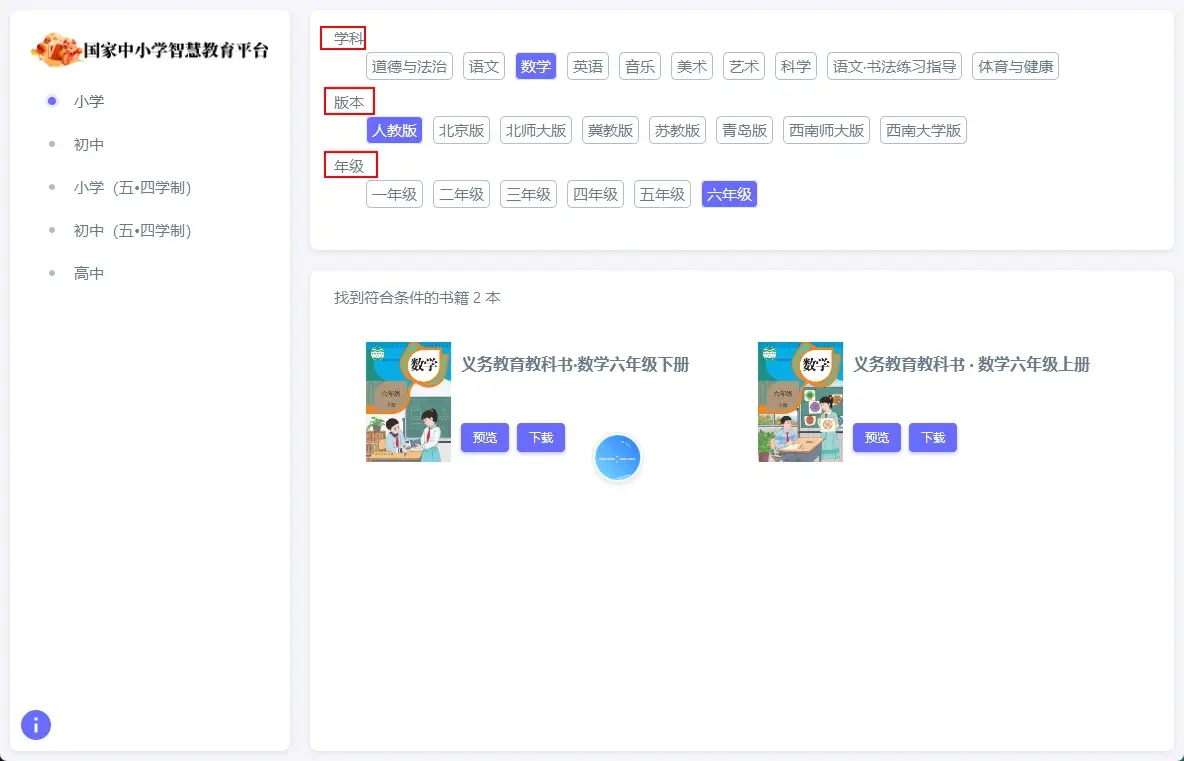The image size is (1184, 761).
Task: Pick the 苏教版 edition filter
Action: tap(677, 131)
